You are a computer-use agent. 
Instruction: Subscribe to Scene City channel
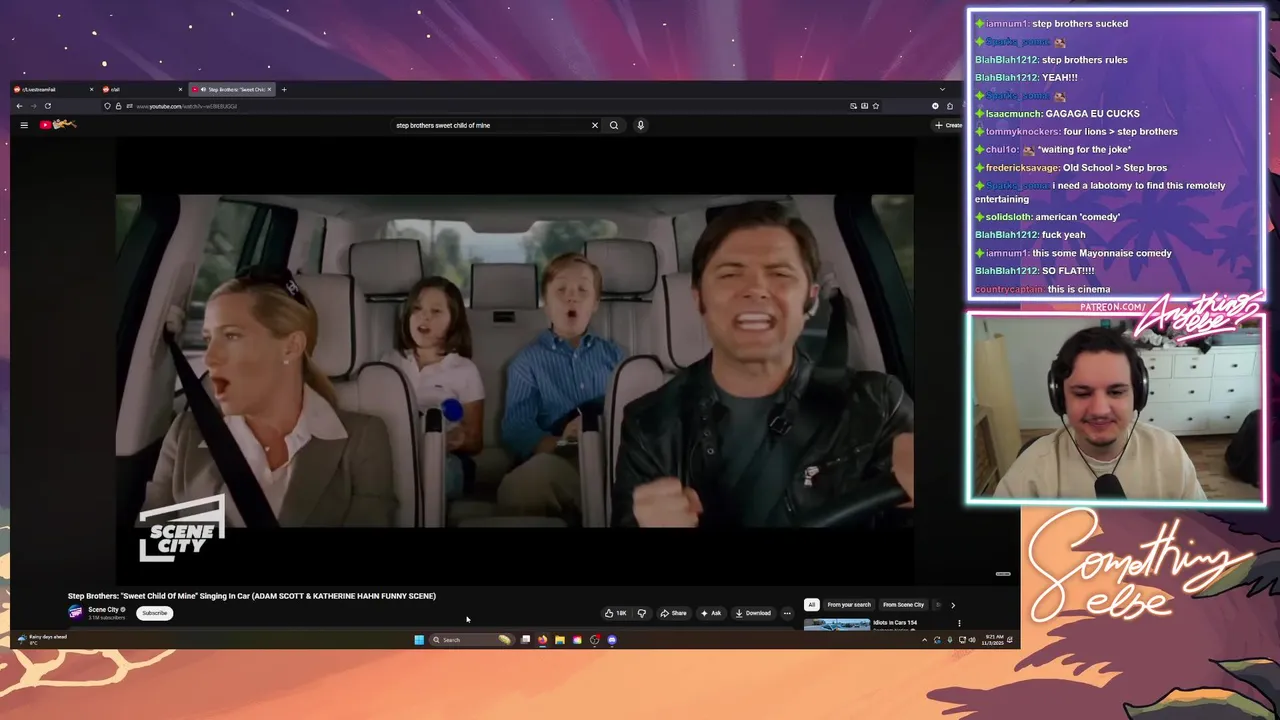(x=155, y=613)
